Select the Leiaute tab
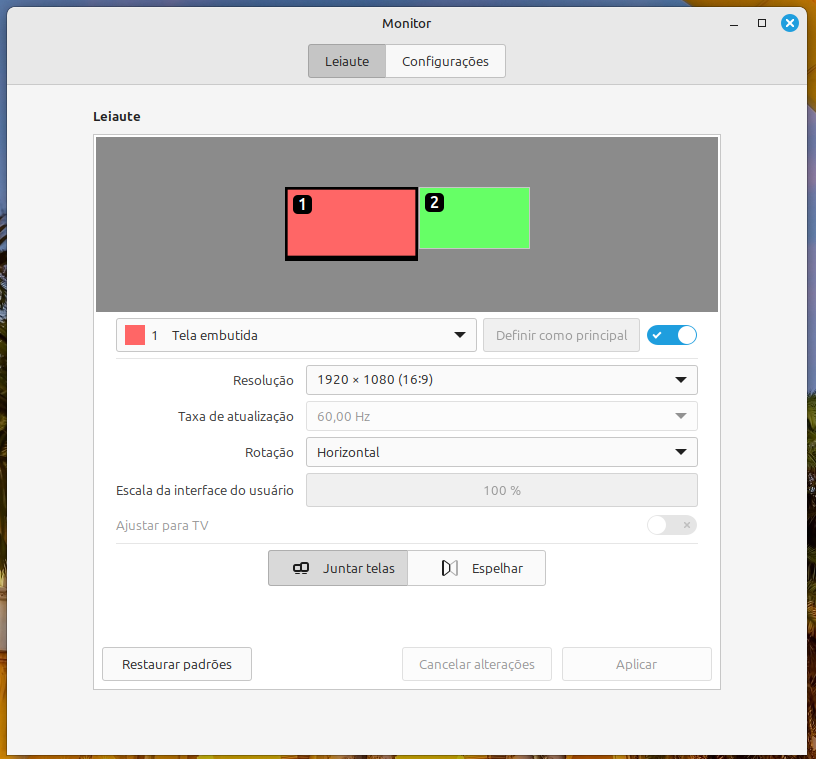This screenshot has width=816, height=759. pyautogui.click(x=347, y=61)
